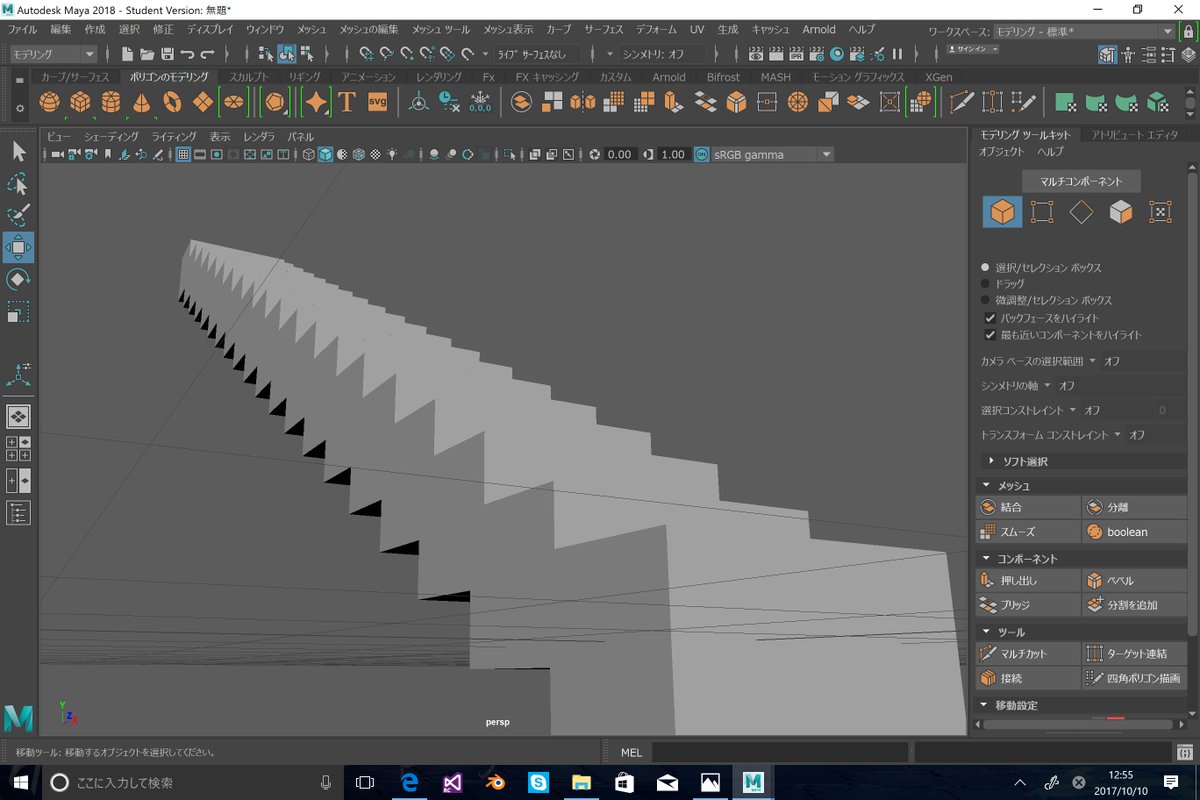Click the 押し出し (Extrude) button
This screenshot has height=800, width=1200.
(x=1028, y=580)
